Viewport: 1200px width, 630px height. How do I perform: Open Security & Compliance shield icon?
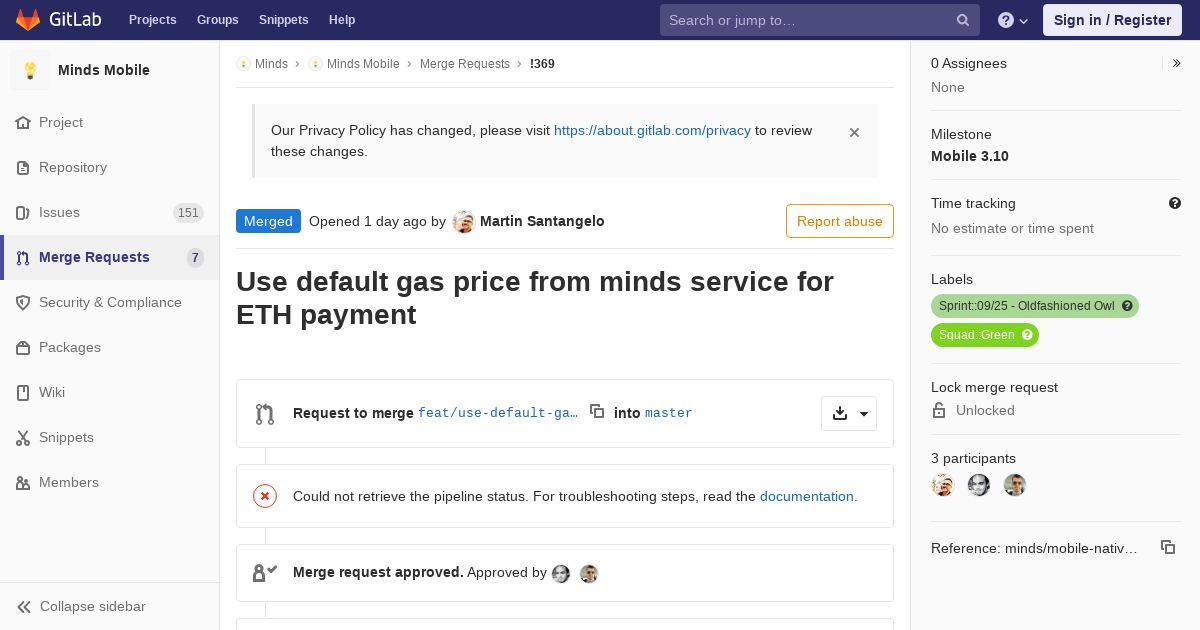(23, 303)
